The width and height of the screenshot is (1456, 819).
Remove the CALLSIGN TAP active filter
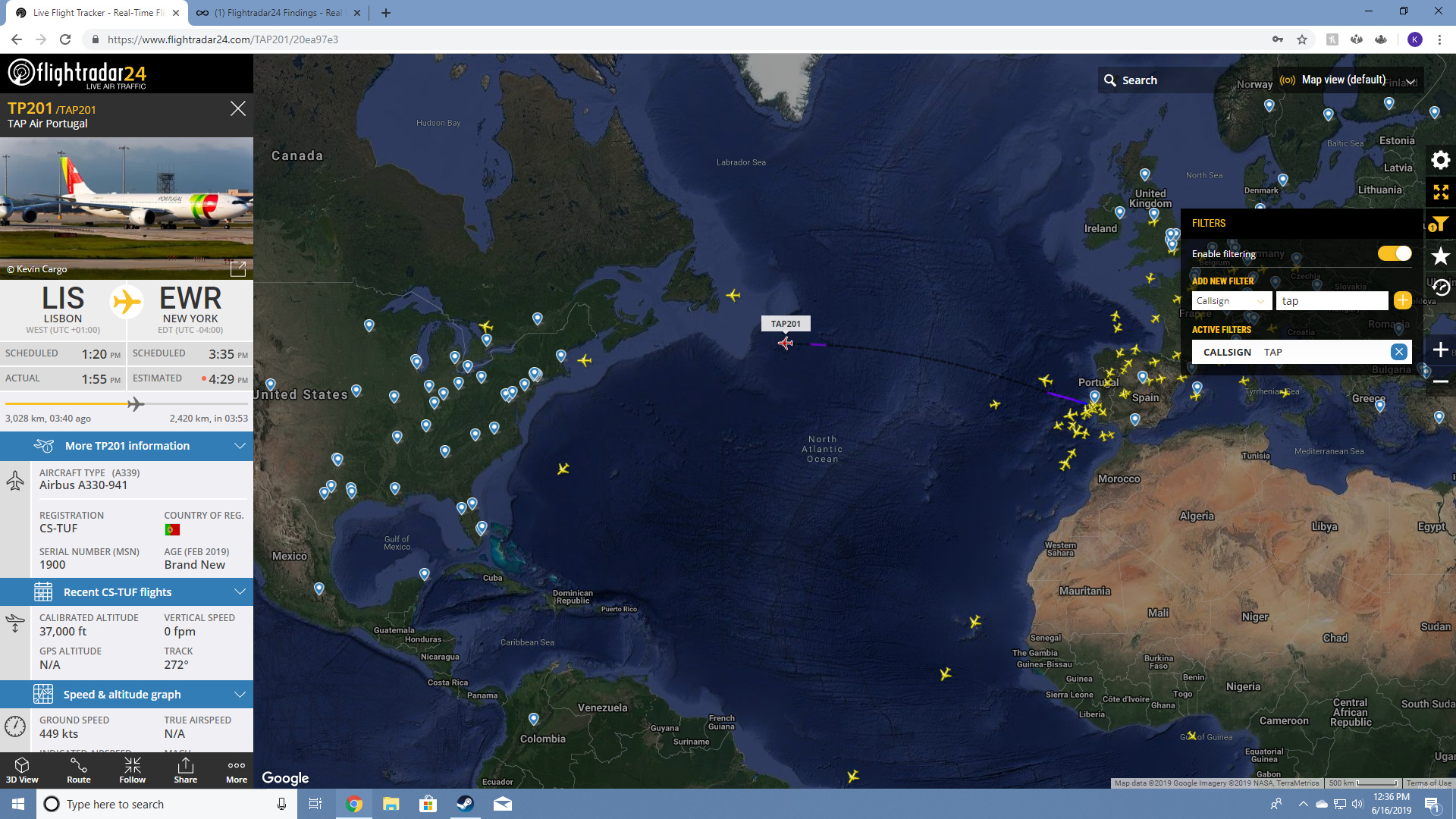pyautogui.click(x=1398, y=352)
